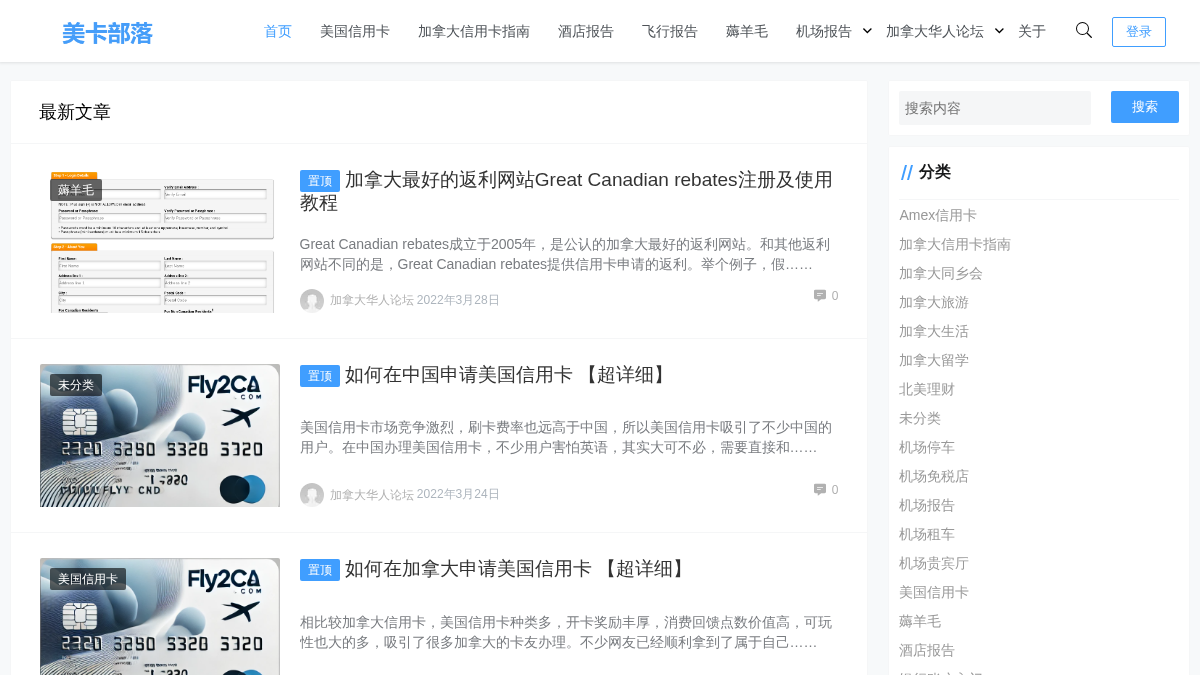
Task: Open 机场停车 category in sidebar
Action: [927, 447]
